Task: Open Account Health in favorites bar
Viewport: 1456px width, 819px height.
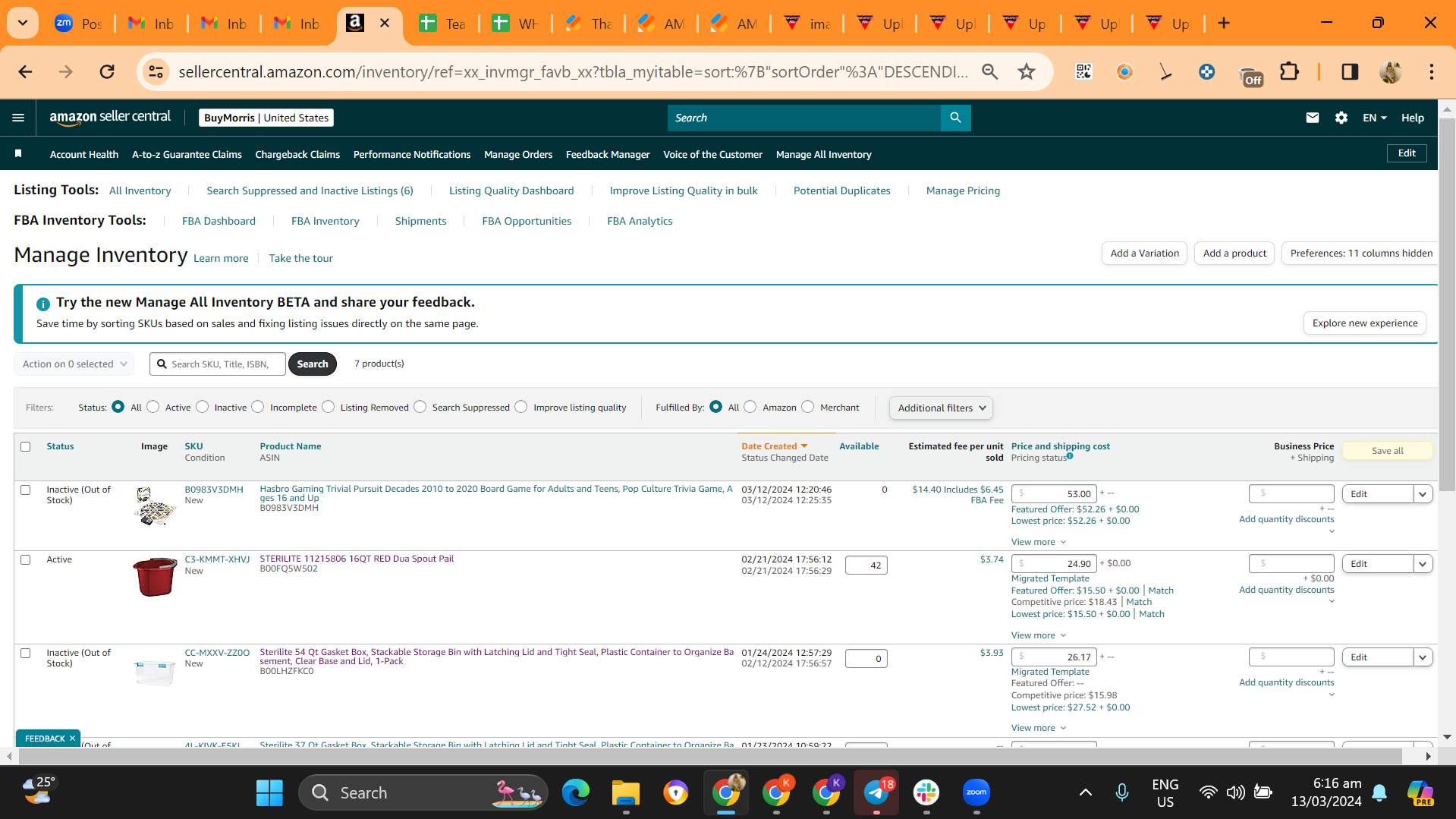Action: [x=84, y=154]
